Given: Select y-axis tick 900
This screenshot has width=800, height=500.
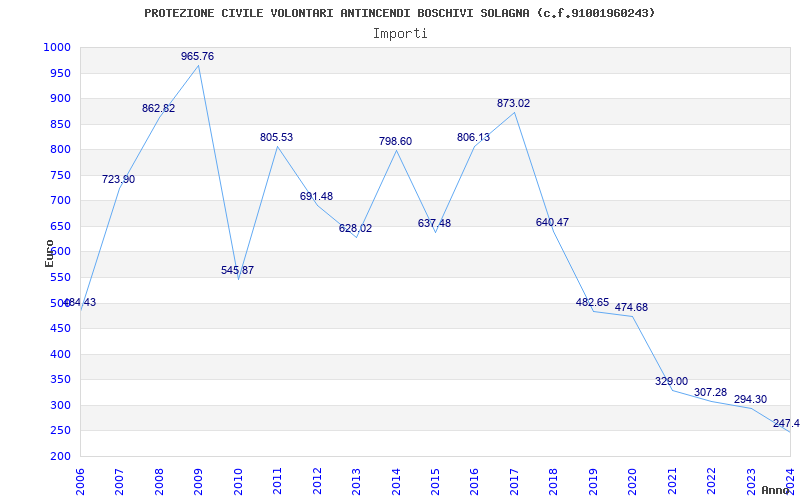Looking at the screenshot, I should click(x=60, y=98).
